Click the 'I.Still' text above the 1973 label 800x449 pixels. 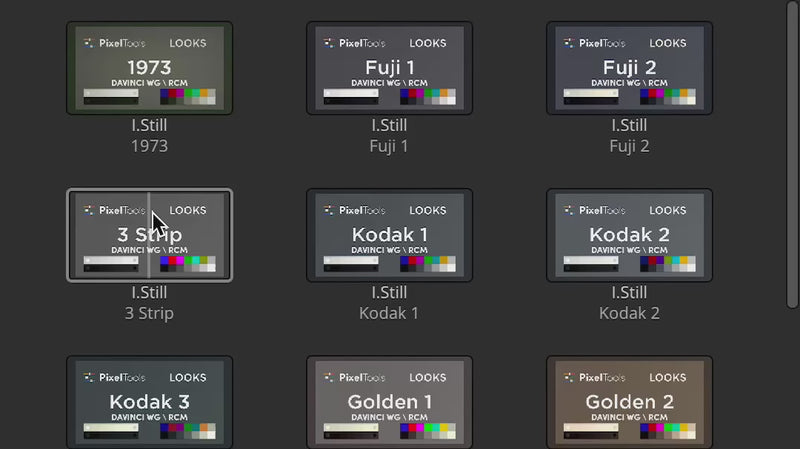tap(149, 125)
